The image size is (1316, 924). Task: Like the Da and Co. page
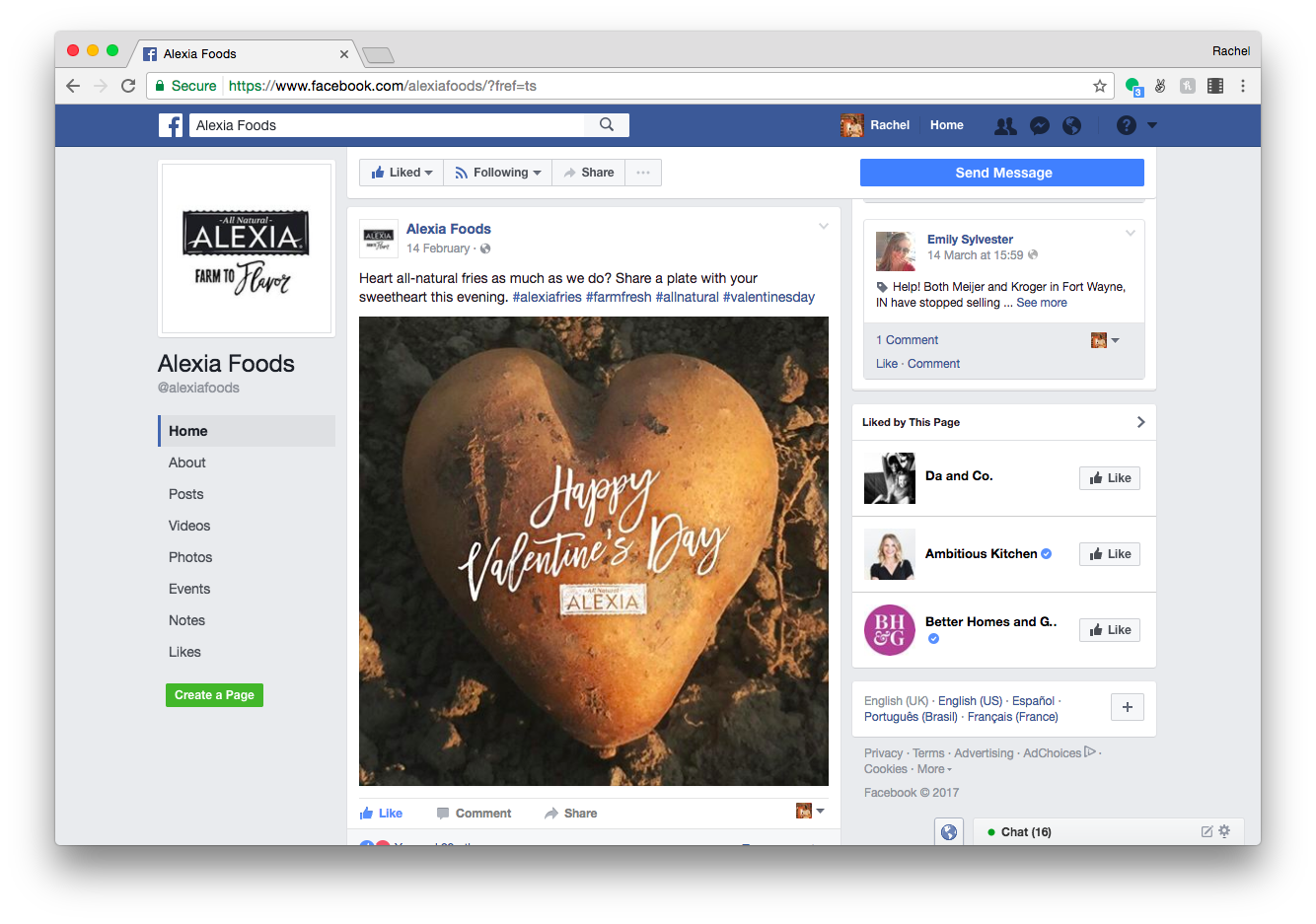point(1110,478)
